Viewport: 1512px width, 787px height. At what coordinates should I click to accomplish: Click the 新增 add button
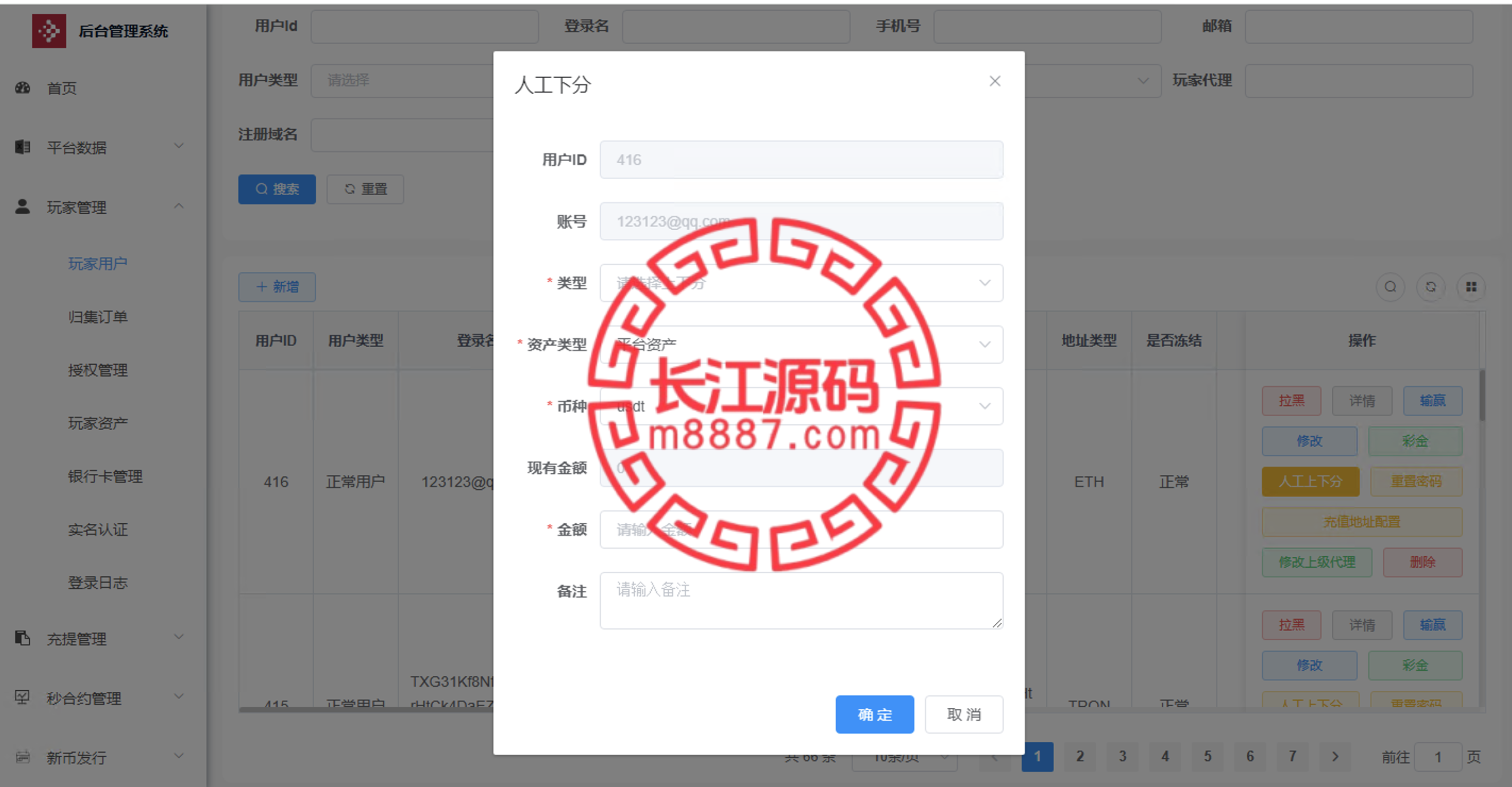277,287
